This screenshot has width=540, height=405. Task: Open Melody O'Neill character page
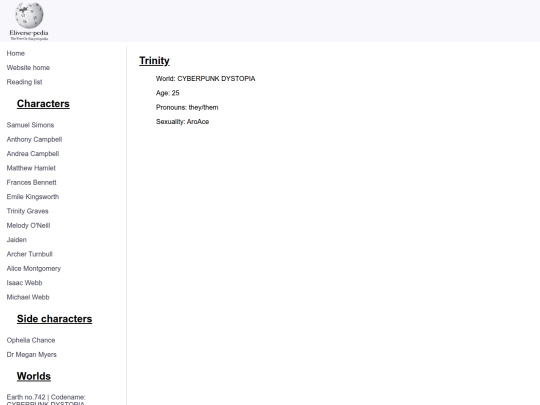coord(28,226)
